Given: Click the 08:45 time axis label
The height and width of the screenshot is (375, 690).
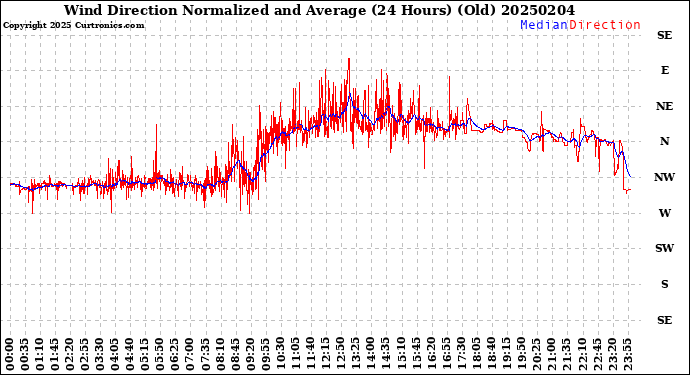Looking at the screenshot, I should (235, 355).
